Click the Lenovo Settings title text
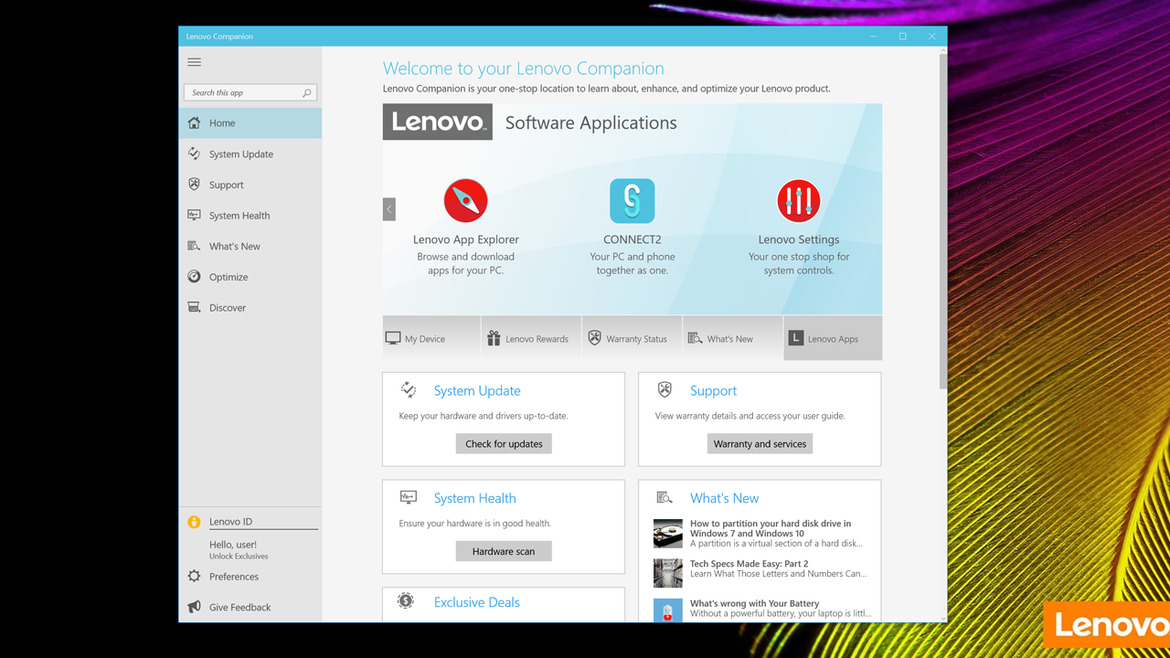 click(x=798, y=239)
